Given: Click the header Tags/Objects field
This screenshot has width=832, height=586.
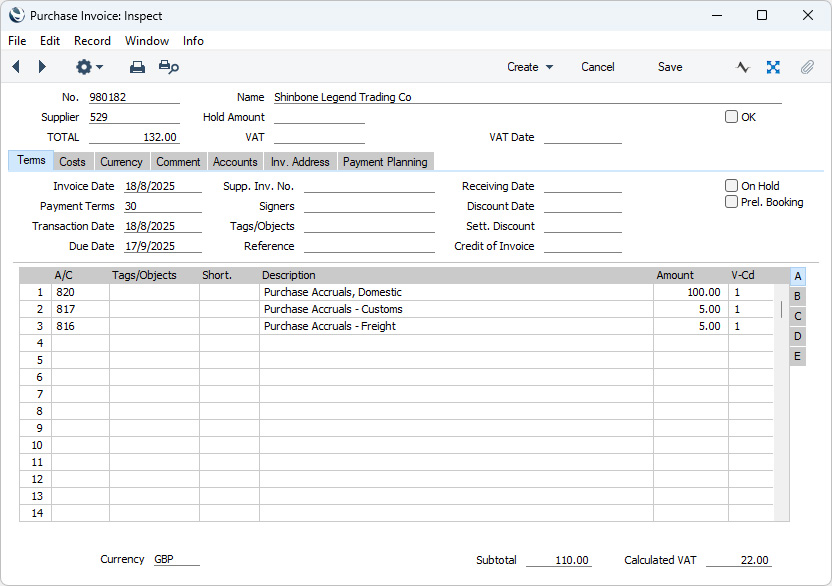Looking at the screenshot, I should point(369,226).
